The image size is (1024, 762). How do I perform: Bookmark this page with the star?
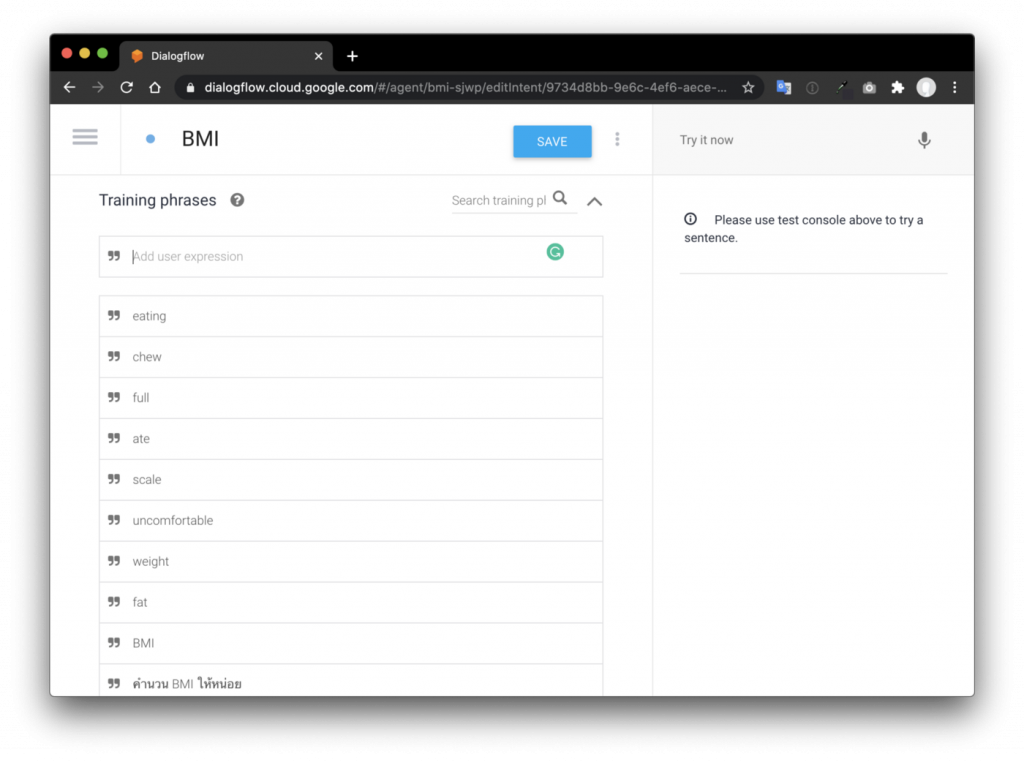[748, 87]
